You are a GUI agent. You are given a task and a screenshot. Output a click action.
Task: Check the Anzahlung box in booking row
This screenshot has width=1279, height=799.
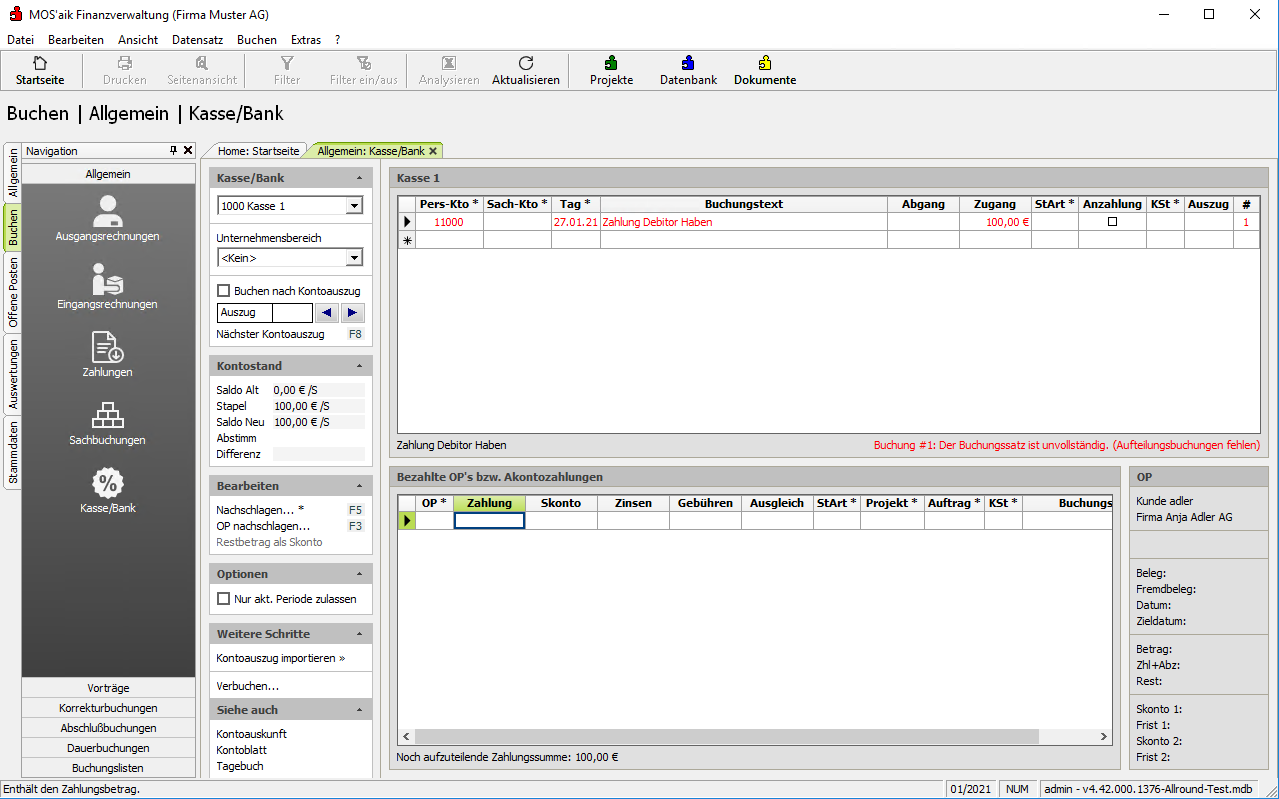click(1112, 222)
